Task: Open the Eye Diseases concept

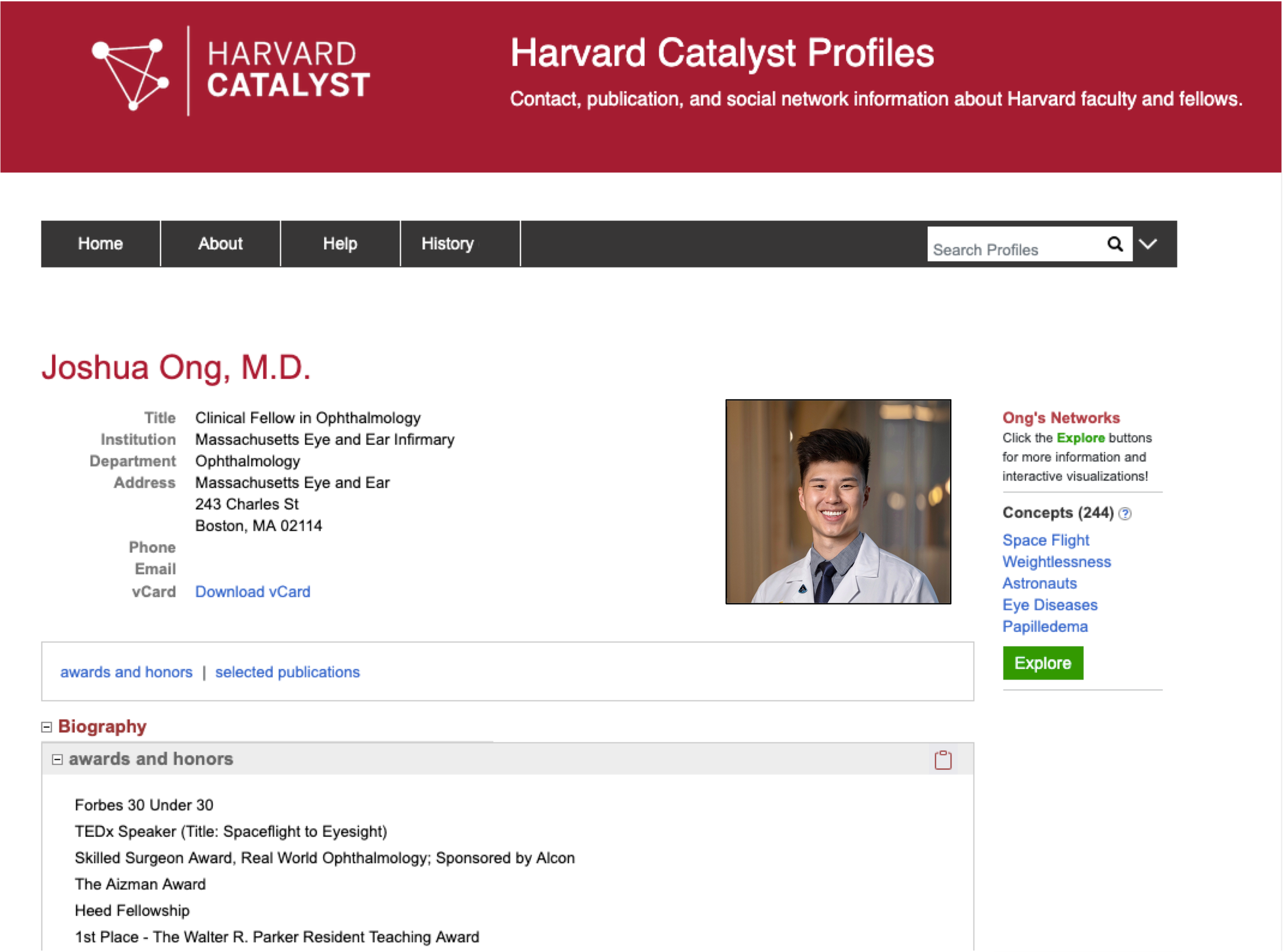Action: pyautogui.click(x=1049, y=605)
